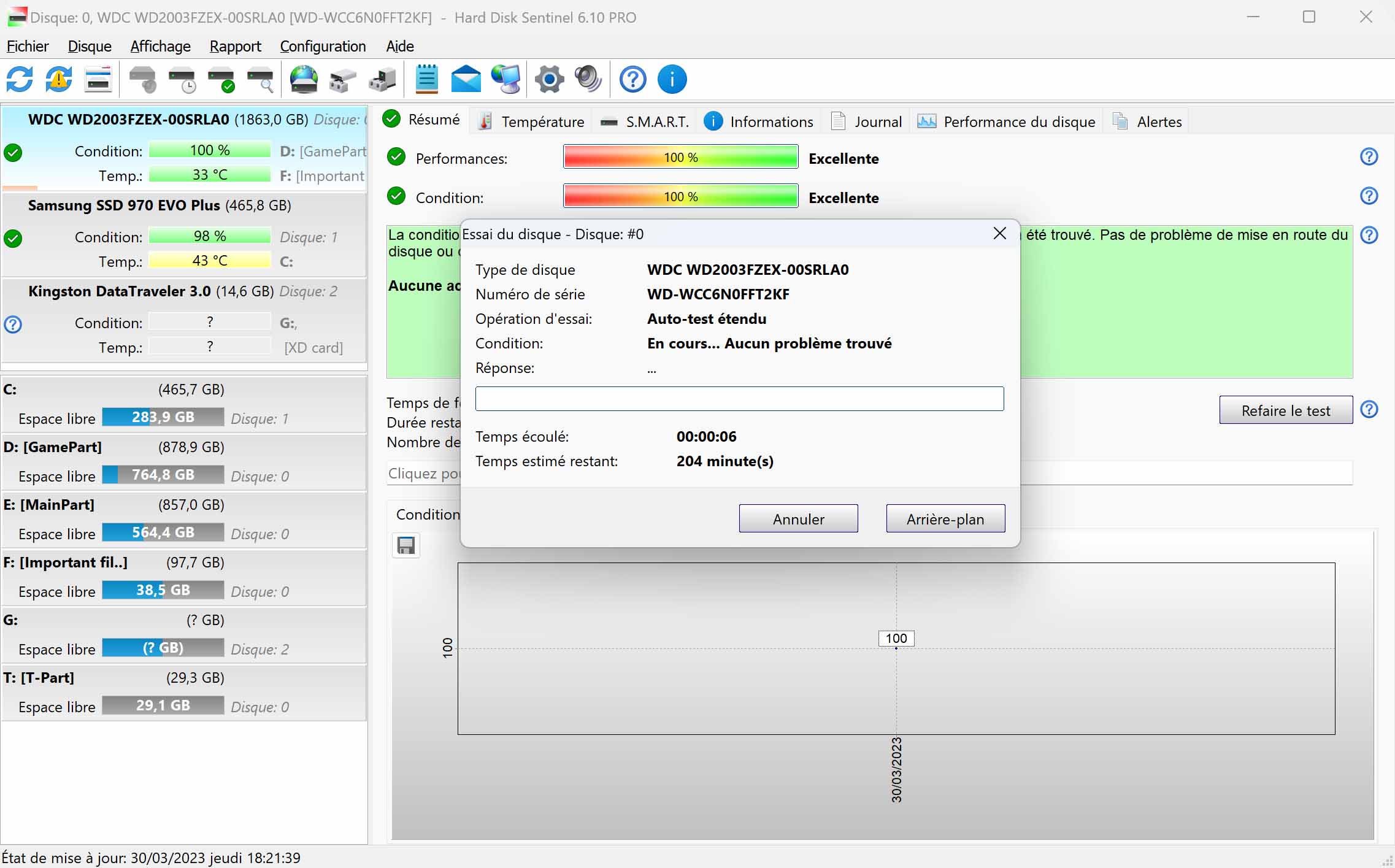Select the C: partition row
1395x868 pixels.
point(184,404)
